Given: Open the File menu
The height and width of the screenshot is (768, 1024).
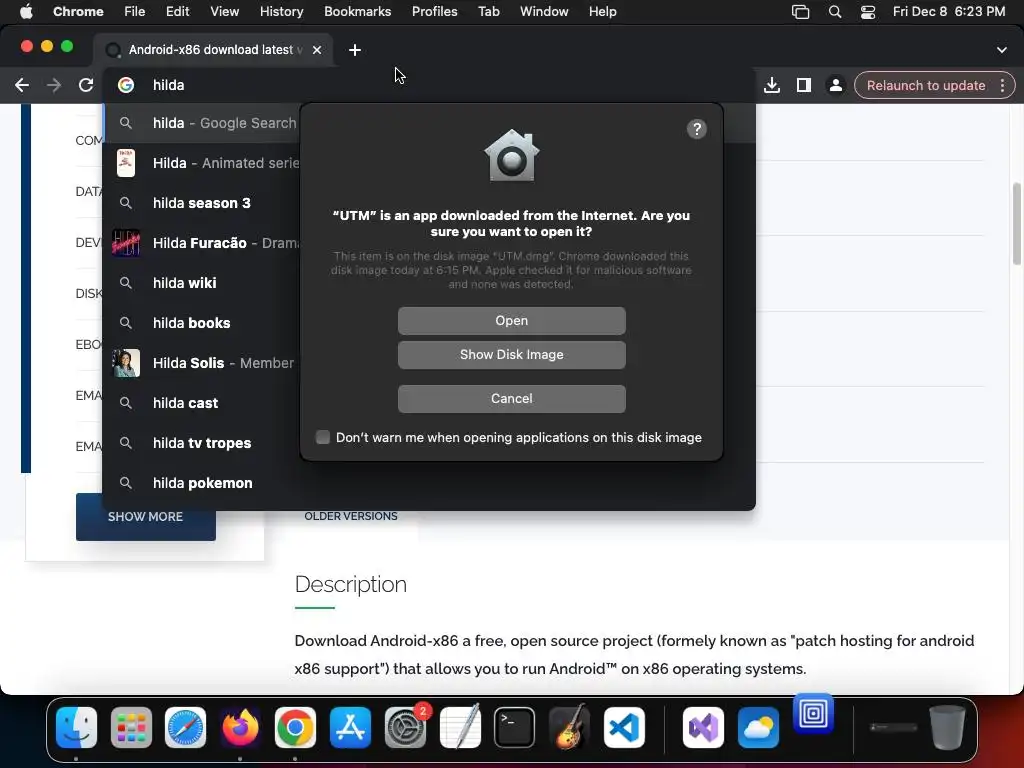Looking at the screenshot, I should [x=135, y=11].
